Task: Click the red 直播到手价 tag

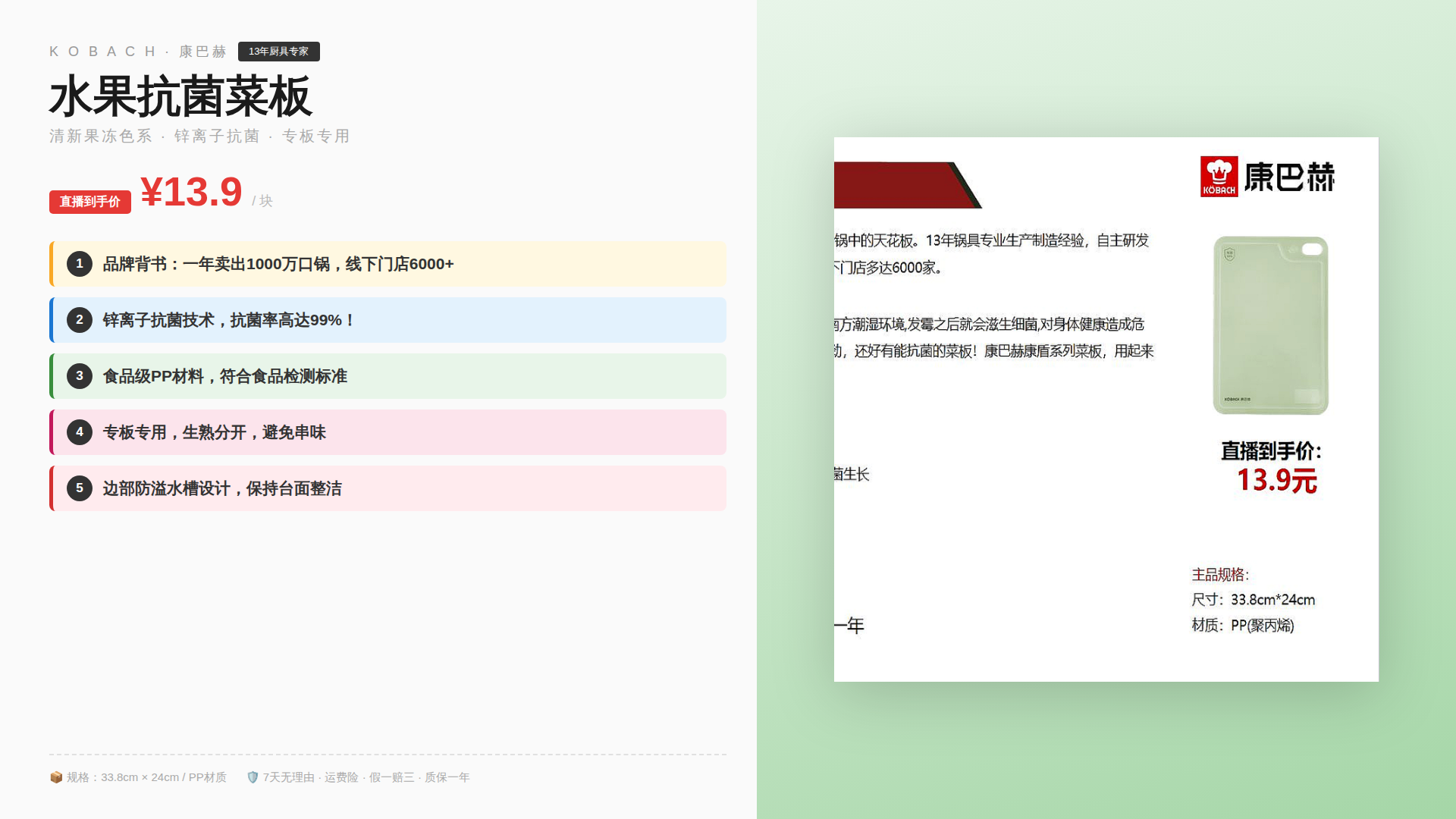Action: pos(90,202)
